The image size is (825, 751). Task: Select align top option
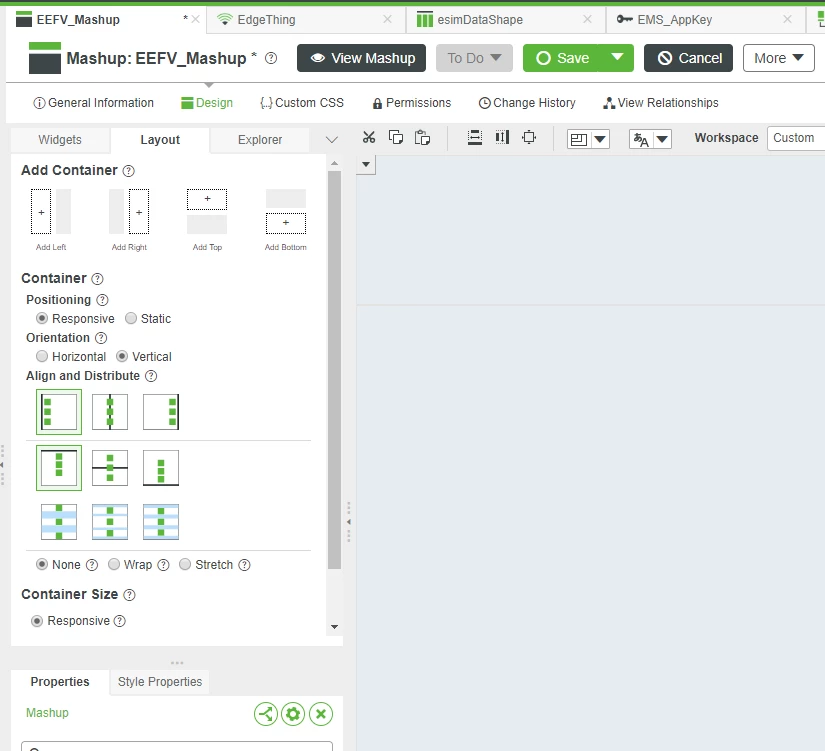click(59, 468)
